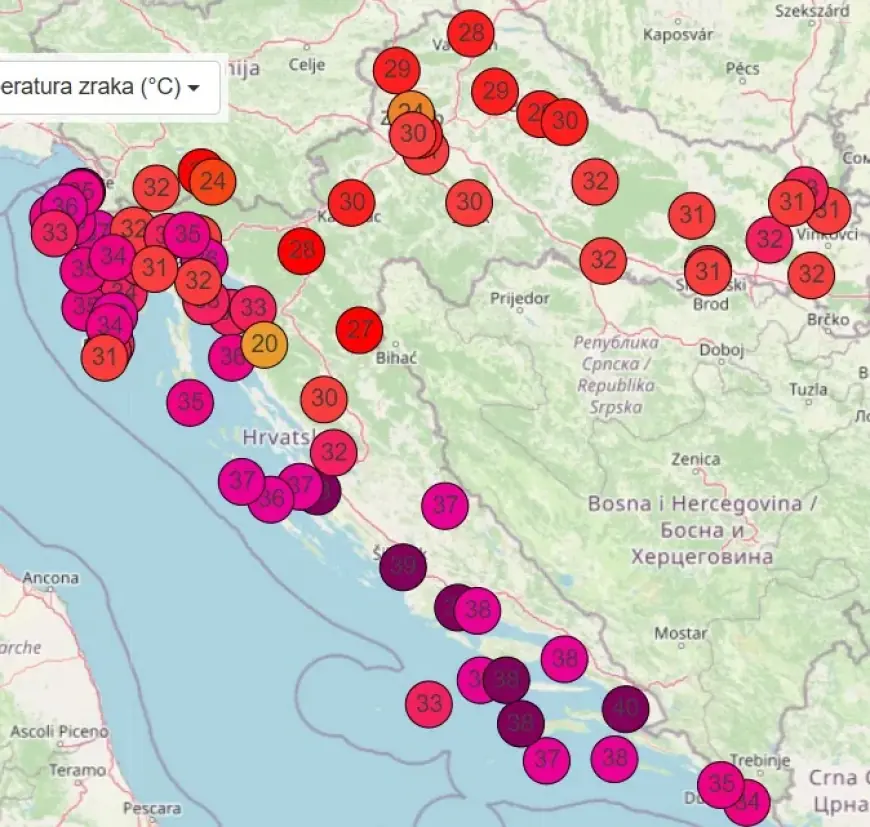Select the 28°C marker south of Karlovac
The width and height of the screenshot is (870, 827).
[300, 250]
